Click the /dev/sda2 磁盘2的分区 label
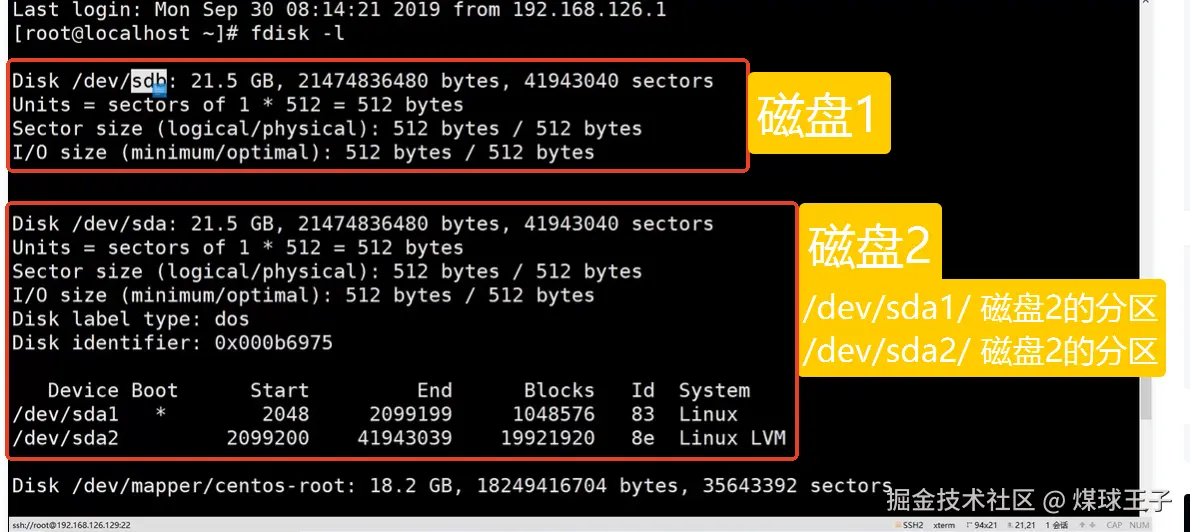The width and height of the screenshot is (1190, 532). (x=980, y=351)
